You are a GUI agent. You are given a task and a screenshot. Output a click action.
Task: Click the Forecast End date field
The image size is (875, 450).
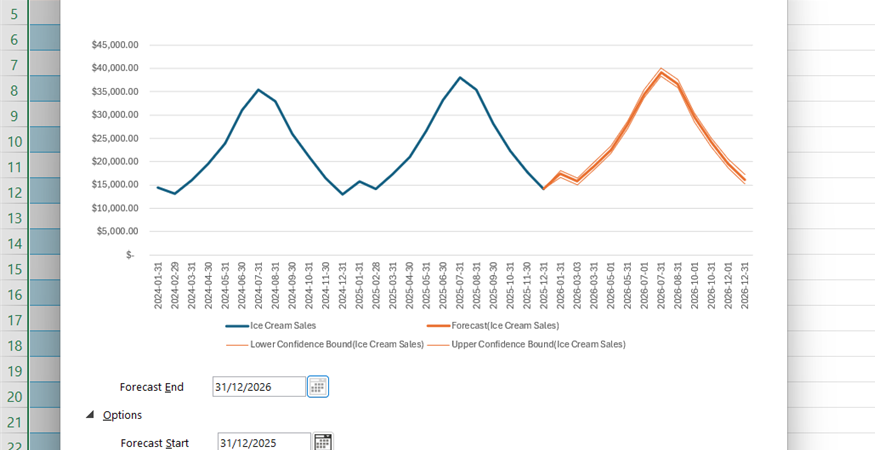259,386
